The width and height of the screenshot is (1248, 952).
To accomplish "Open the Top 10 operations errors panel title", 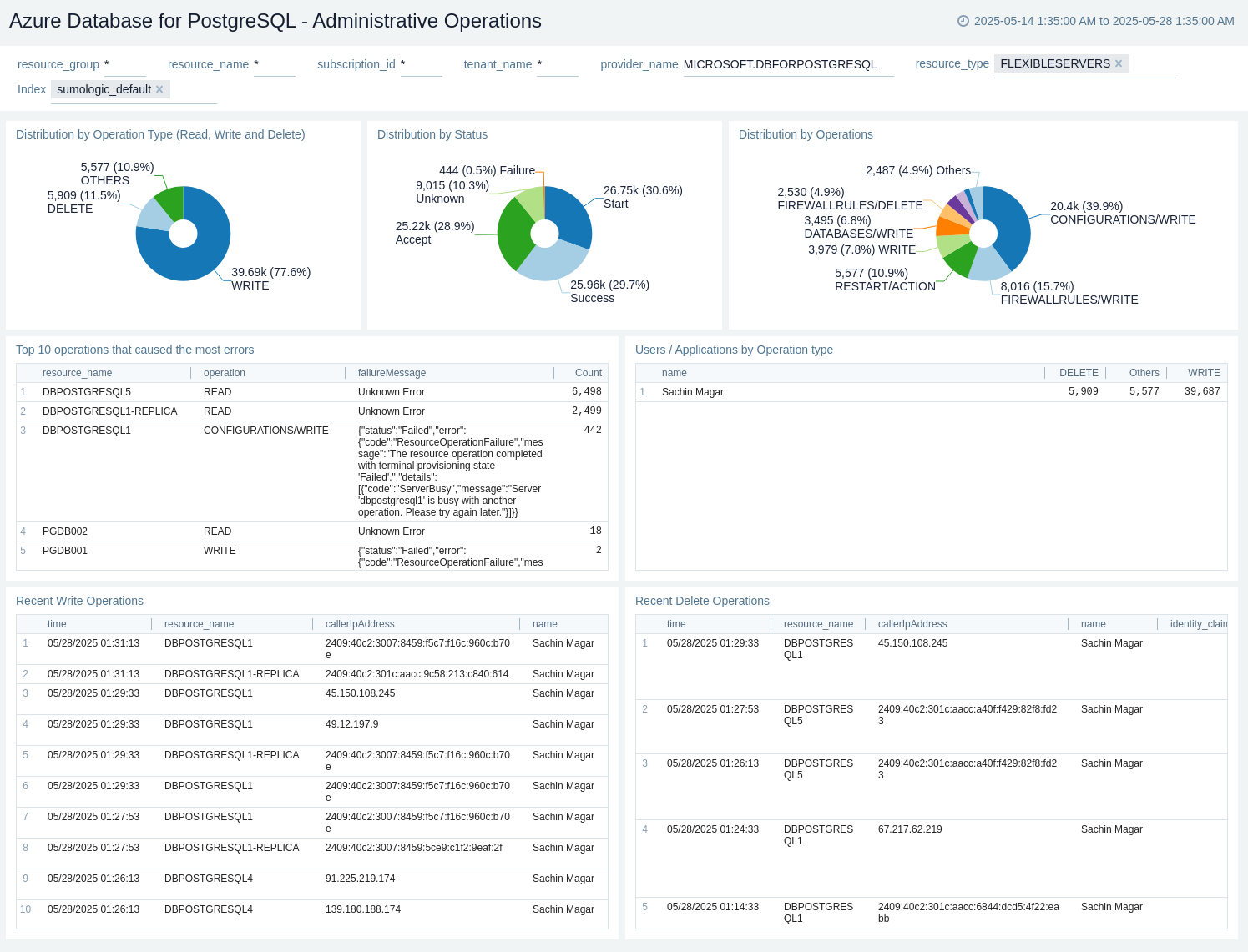I will tap(134, 350).
